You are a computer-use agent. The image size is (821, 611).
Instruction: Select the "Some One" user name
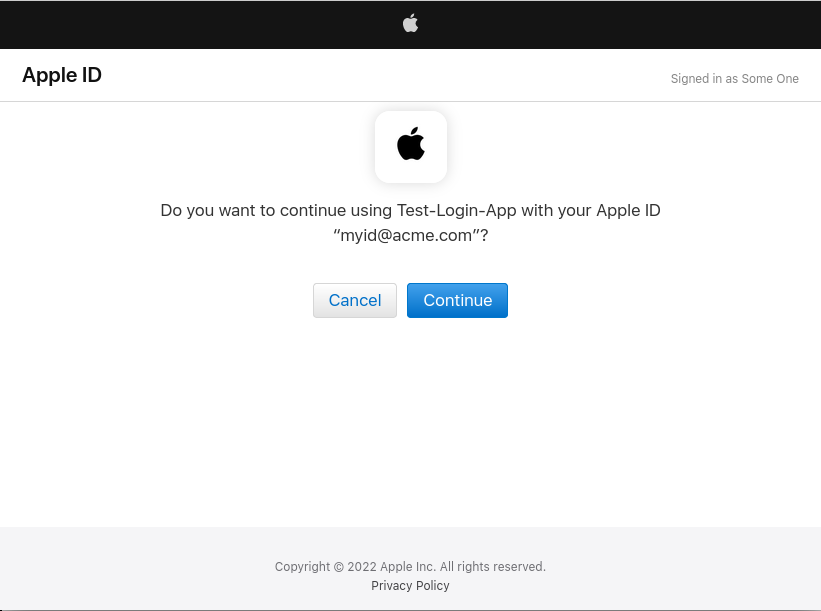click(770, 79)
